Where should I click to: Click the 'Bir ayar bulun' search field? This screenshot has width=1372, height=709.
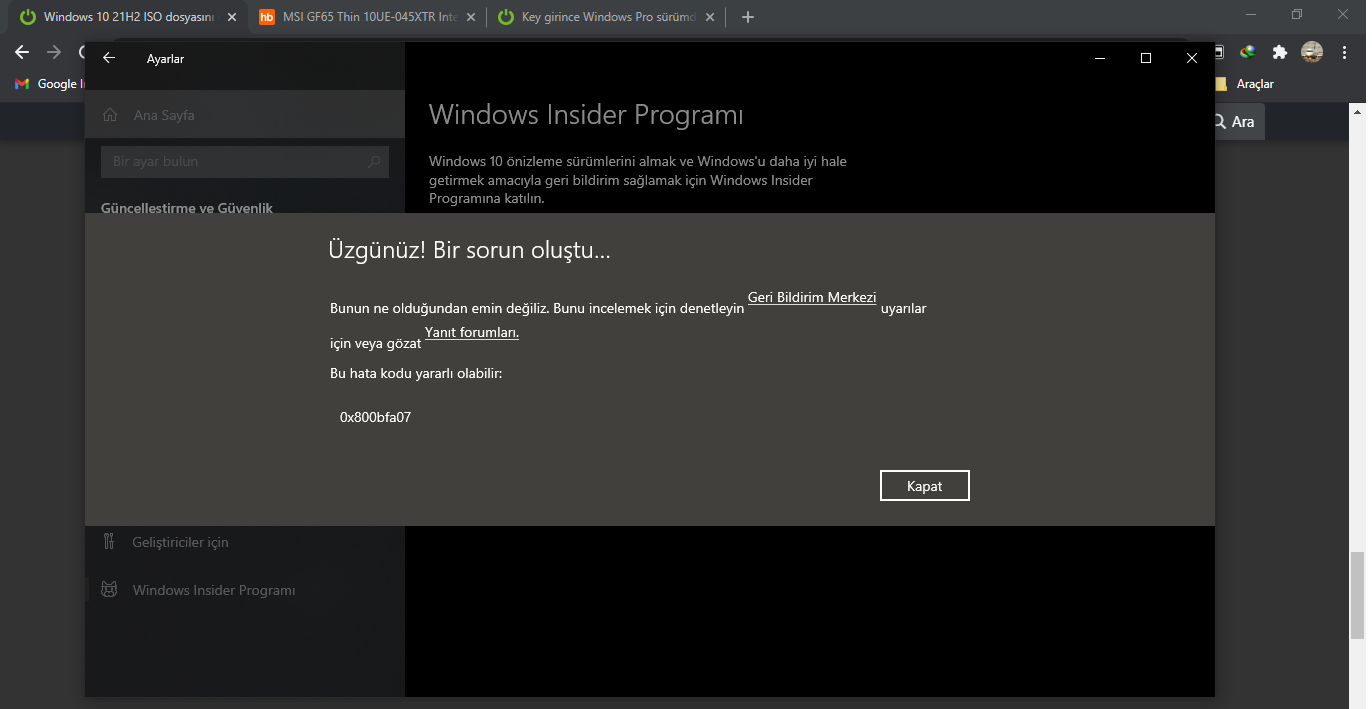[x=245, y=161]
